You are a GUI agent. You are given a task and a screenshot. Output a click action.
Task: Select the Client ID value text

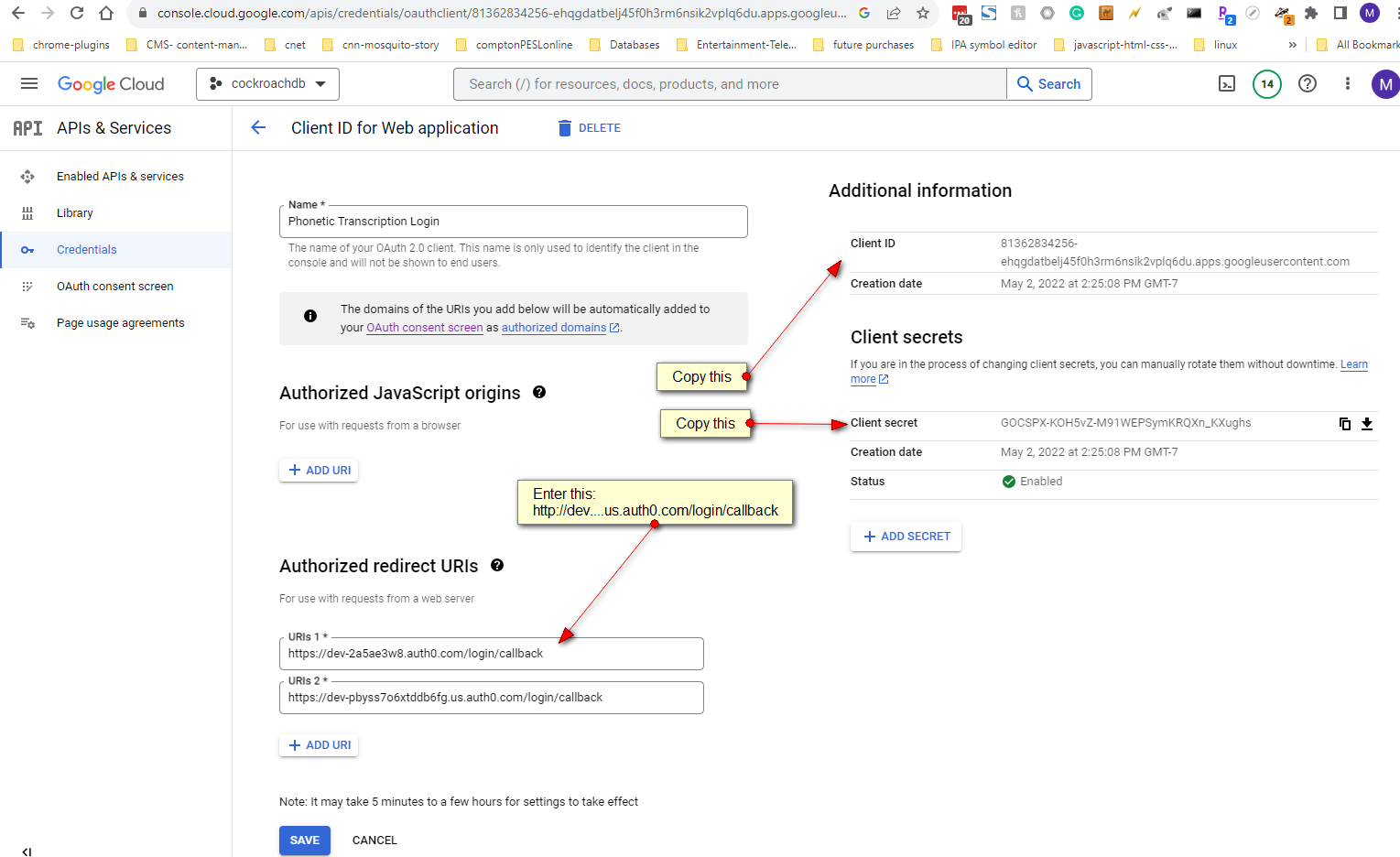(1175, 253)
